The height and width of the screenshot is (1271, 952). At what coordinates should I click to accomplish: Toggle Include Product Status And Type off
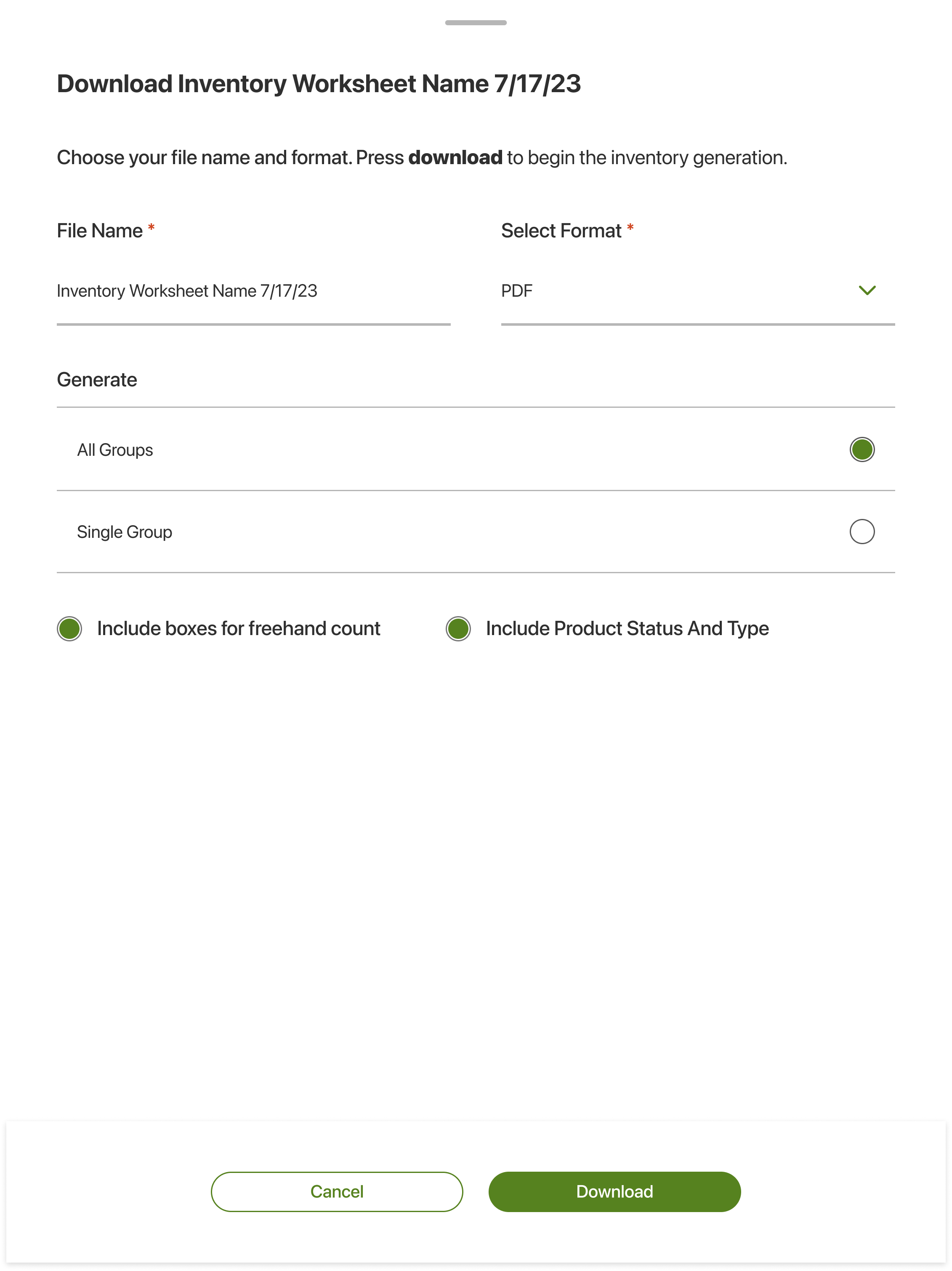(458, 628)
